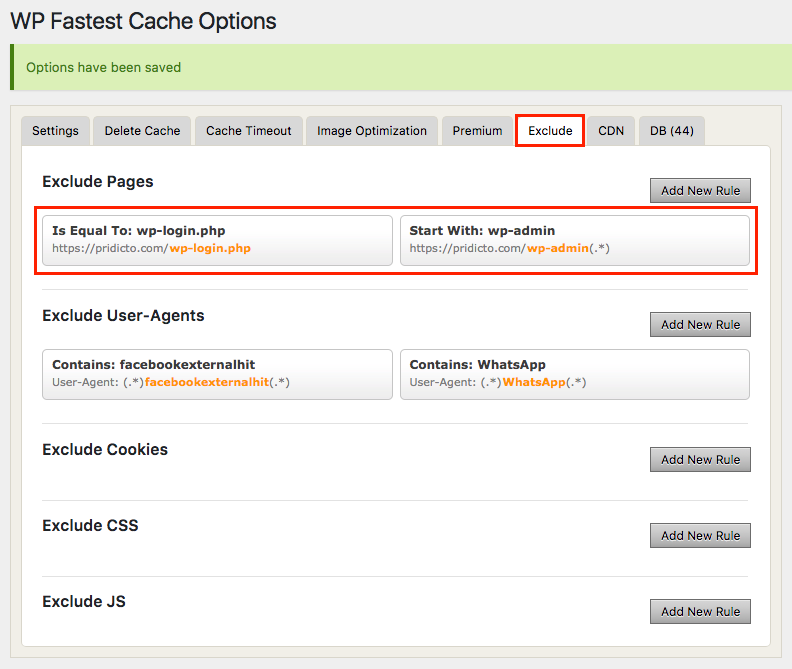Click the Exclude Pages section heading
This screenshot has width=792, height=669.
pyautogui.click(x=97, y=182)
